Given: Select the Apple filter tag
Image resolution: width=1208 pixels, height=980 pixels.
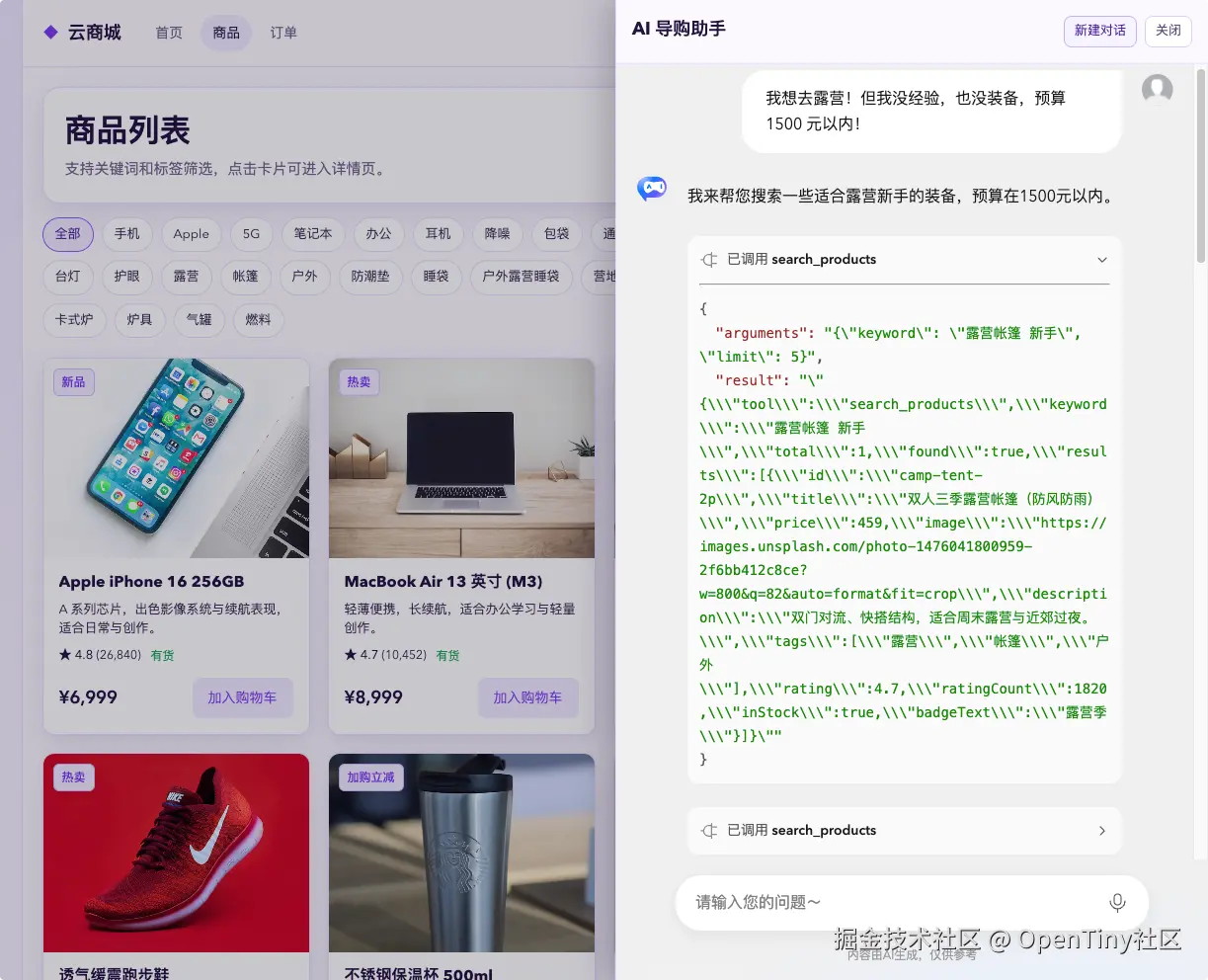Looking at the screenshot, I should click(192, 234).
